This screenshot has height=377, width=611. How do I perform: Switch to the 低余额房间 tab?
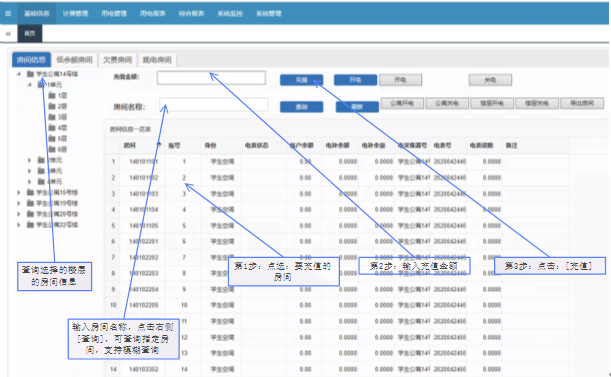click(74, 60)
